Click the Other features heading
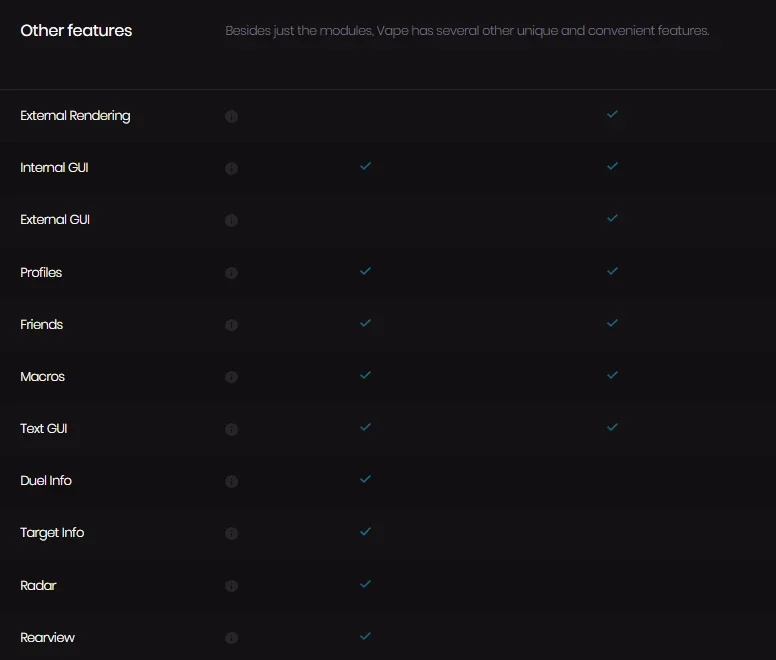Image resolution: width=776 pixels, height=660 pixels. [x=76, y=31]
